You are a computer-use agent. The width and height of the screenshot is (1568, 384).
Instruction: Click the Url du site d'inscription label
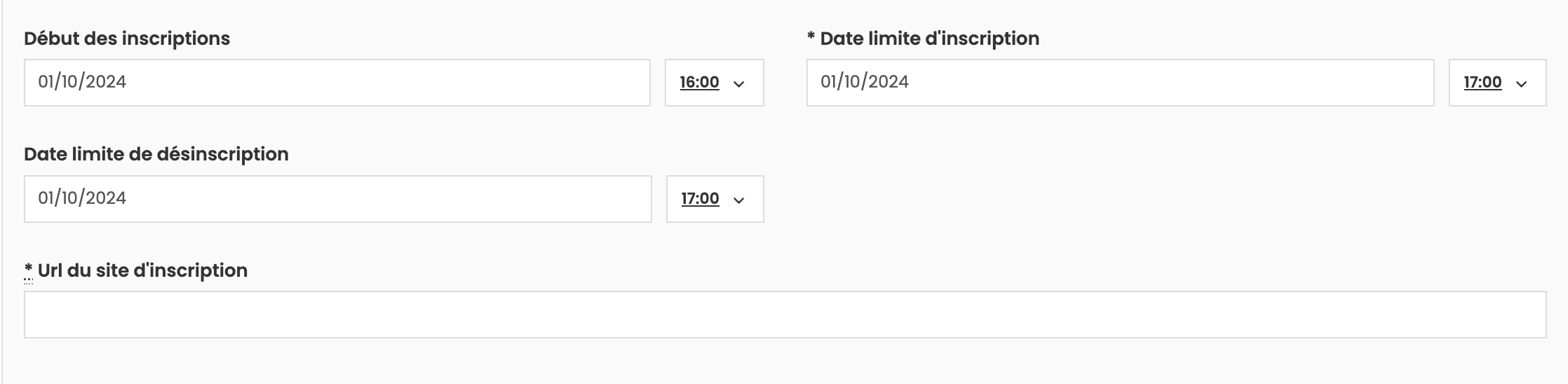point(142,270)
